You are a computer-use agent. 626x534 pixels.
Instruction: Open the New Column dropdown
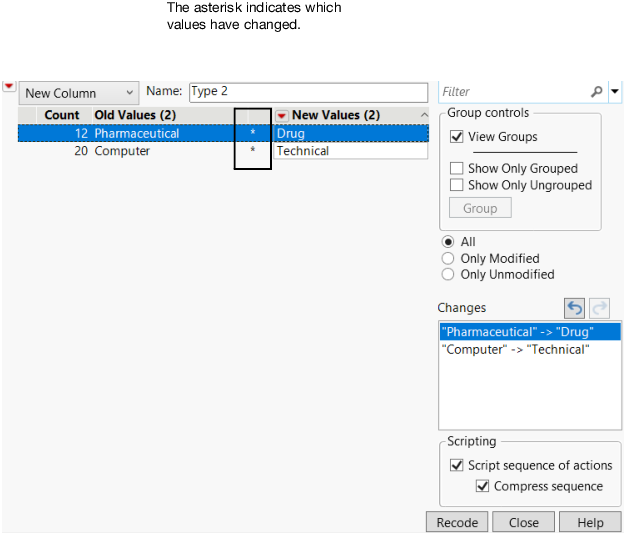tap(78, 93)
